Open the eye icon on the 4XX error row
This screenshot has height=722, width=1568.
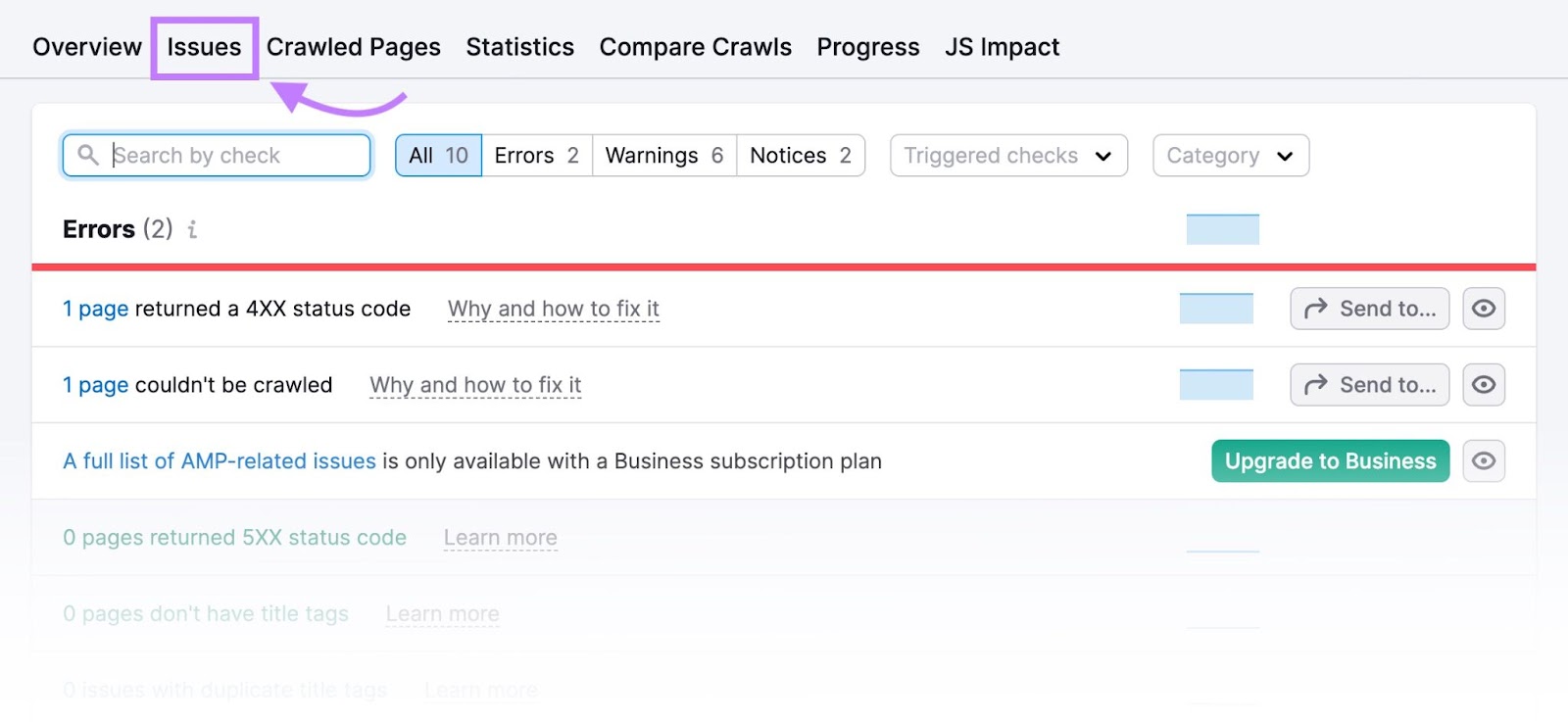pos(1484,308)
